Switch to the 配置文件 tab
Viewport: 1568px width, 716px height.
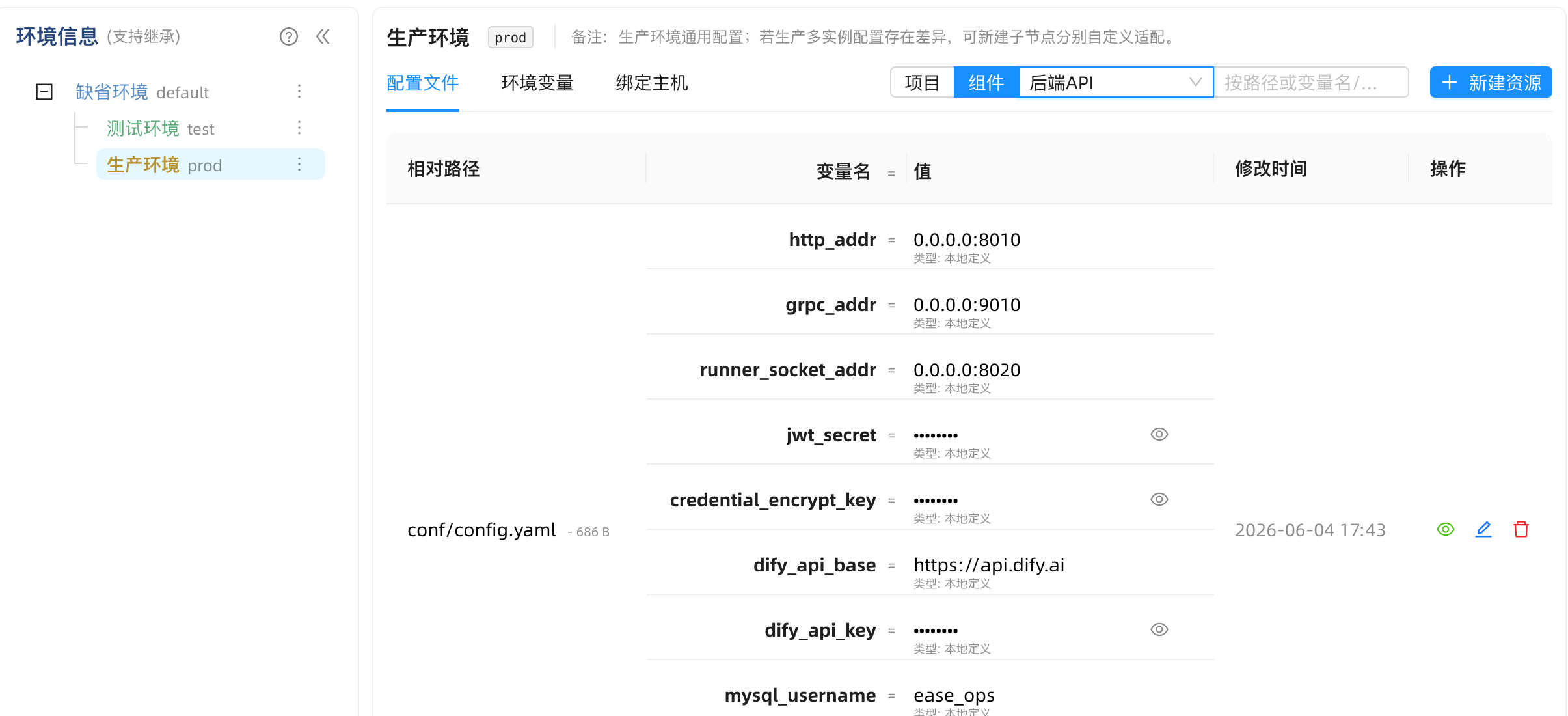pos(423,83)
